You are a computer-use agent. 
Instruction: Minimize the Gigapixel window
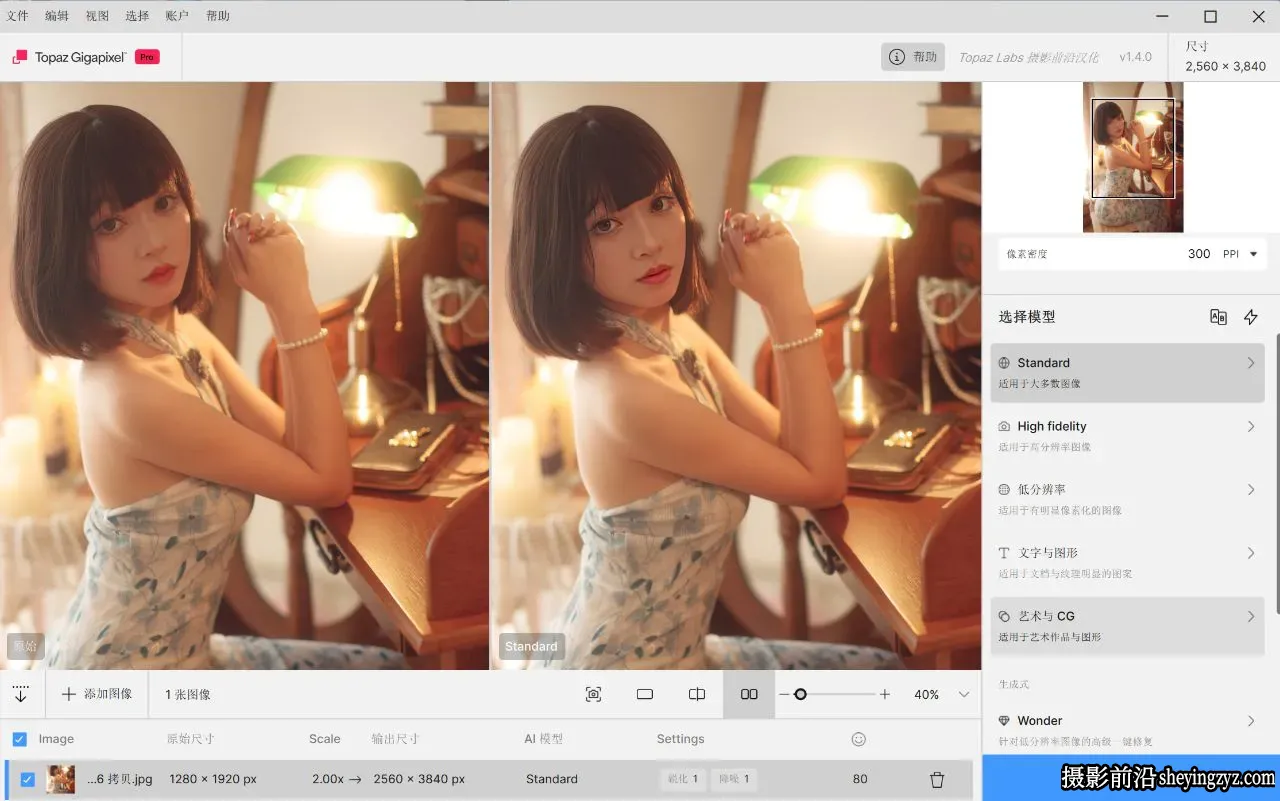click(1162, 16)
